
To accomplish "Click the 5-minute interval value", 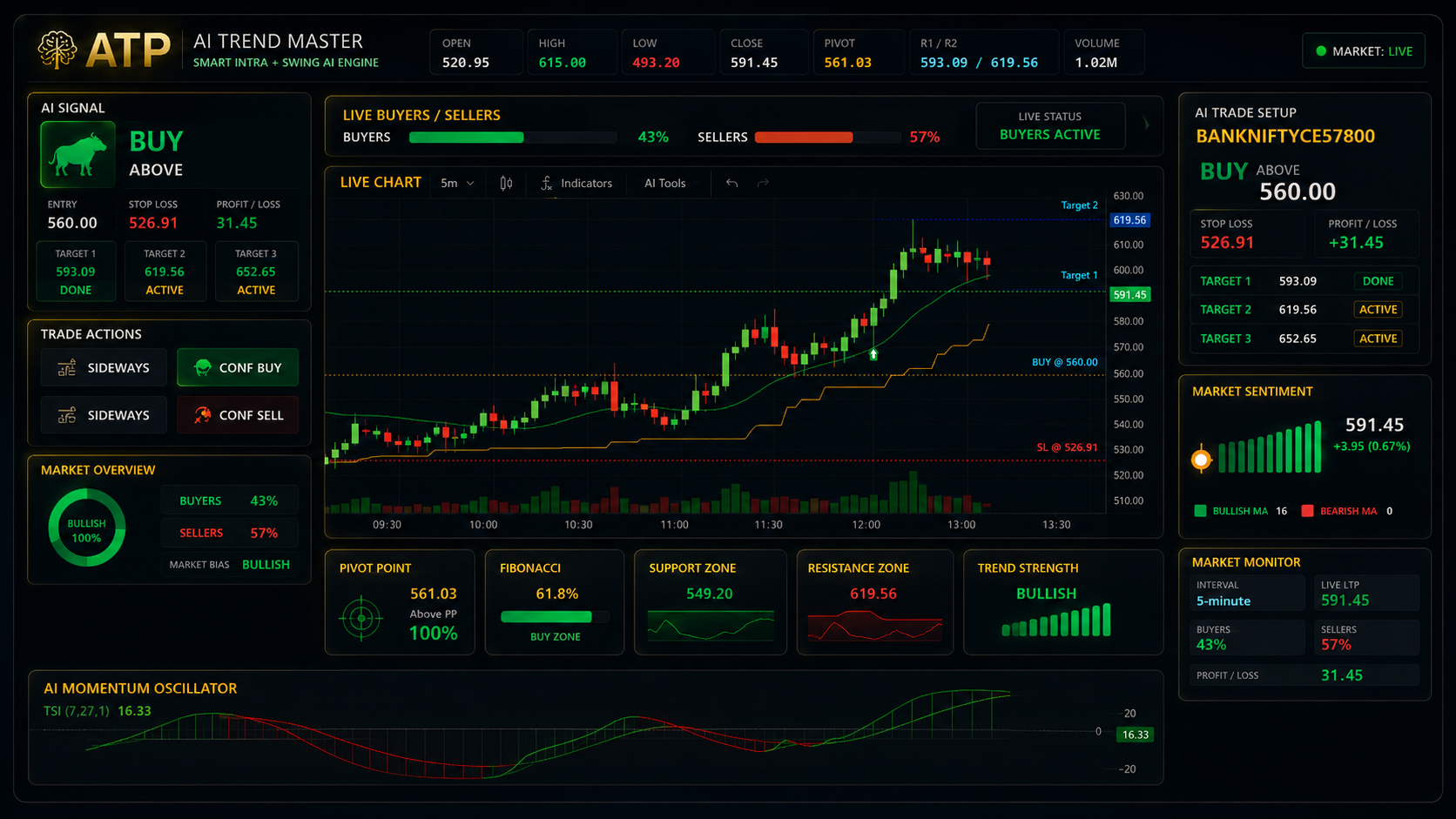I will 1223,601.
